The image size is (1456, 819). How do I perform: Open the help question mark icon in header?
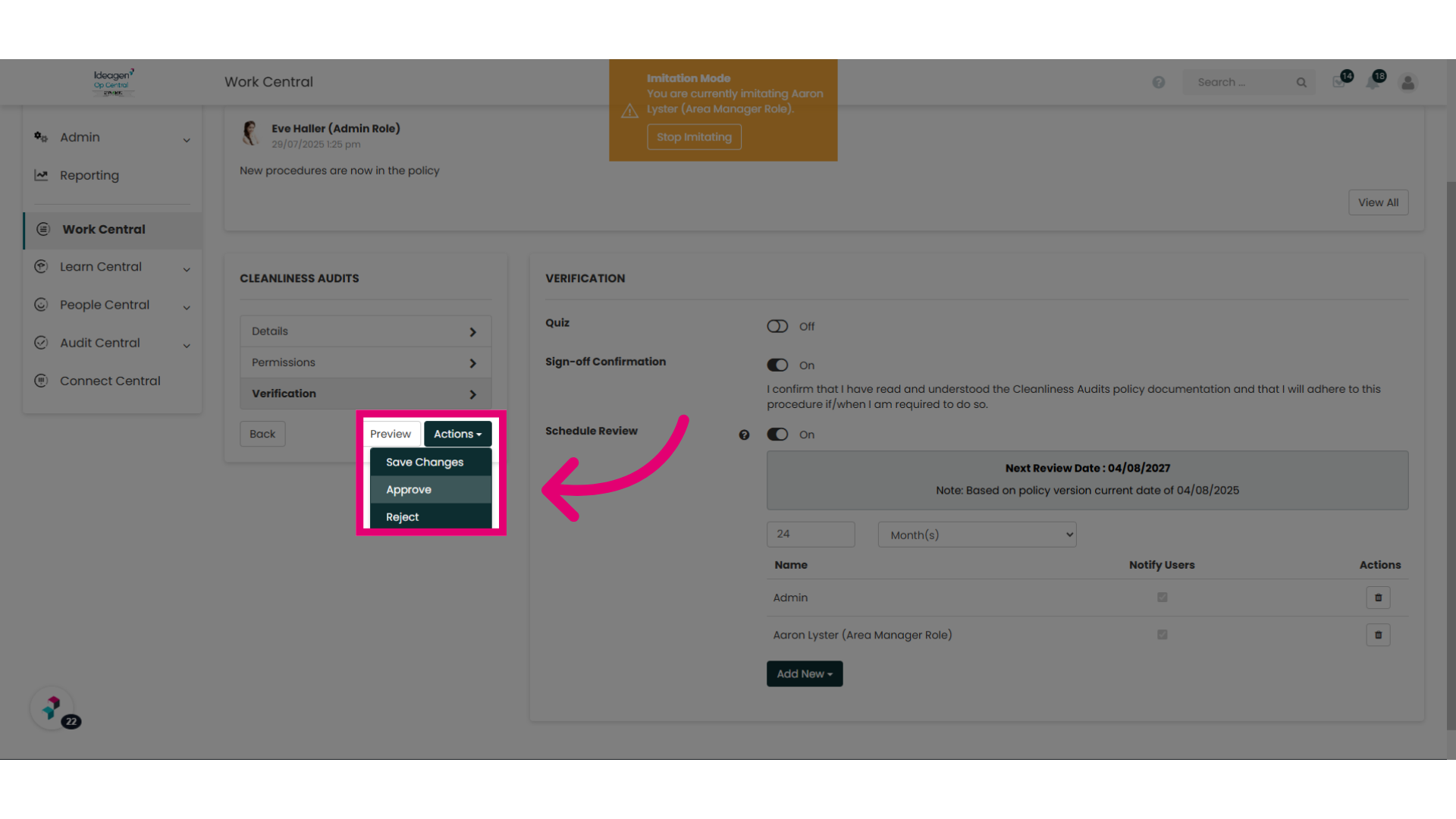click(x=1159, y=82)
